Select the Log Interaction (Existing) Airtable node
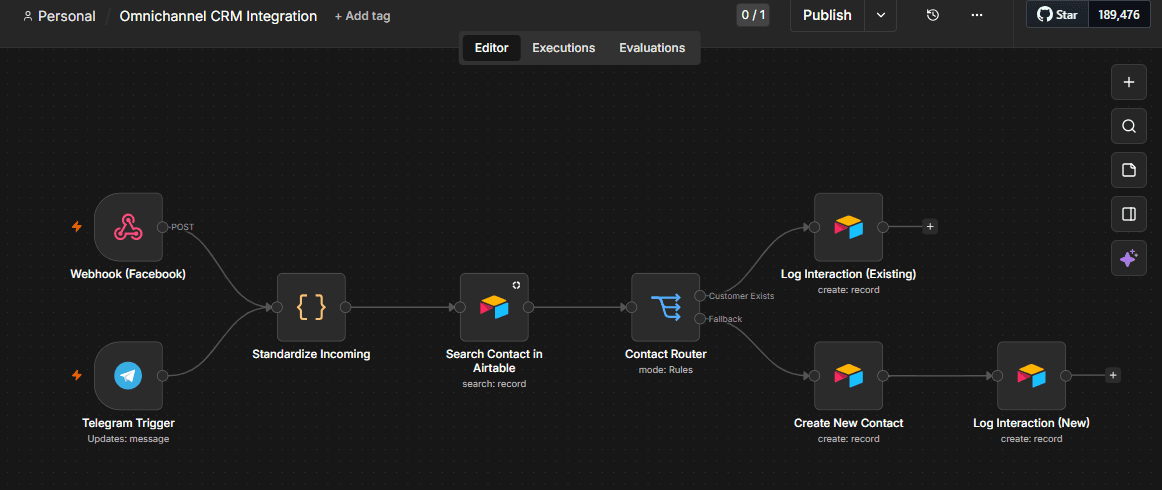The image size is (1162, 490). pos(849,227)
